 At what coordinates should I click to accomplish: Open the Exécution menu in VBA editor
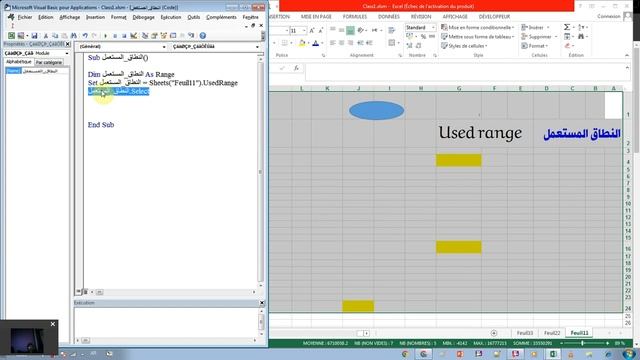point(171,17)
